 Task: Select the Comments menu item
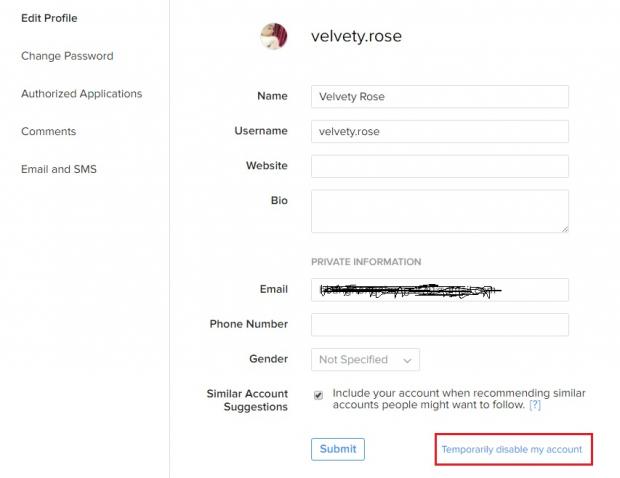pos(48,132)
